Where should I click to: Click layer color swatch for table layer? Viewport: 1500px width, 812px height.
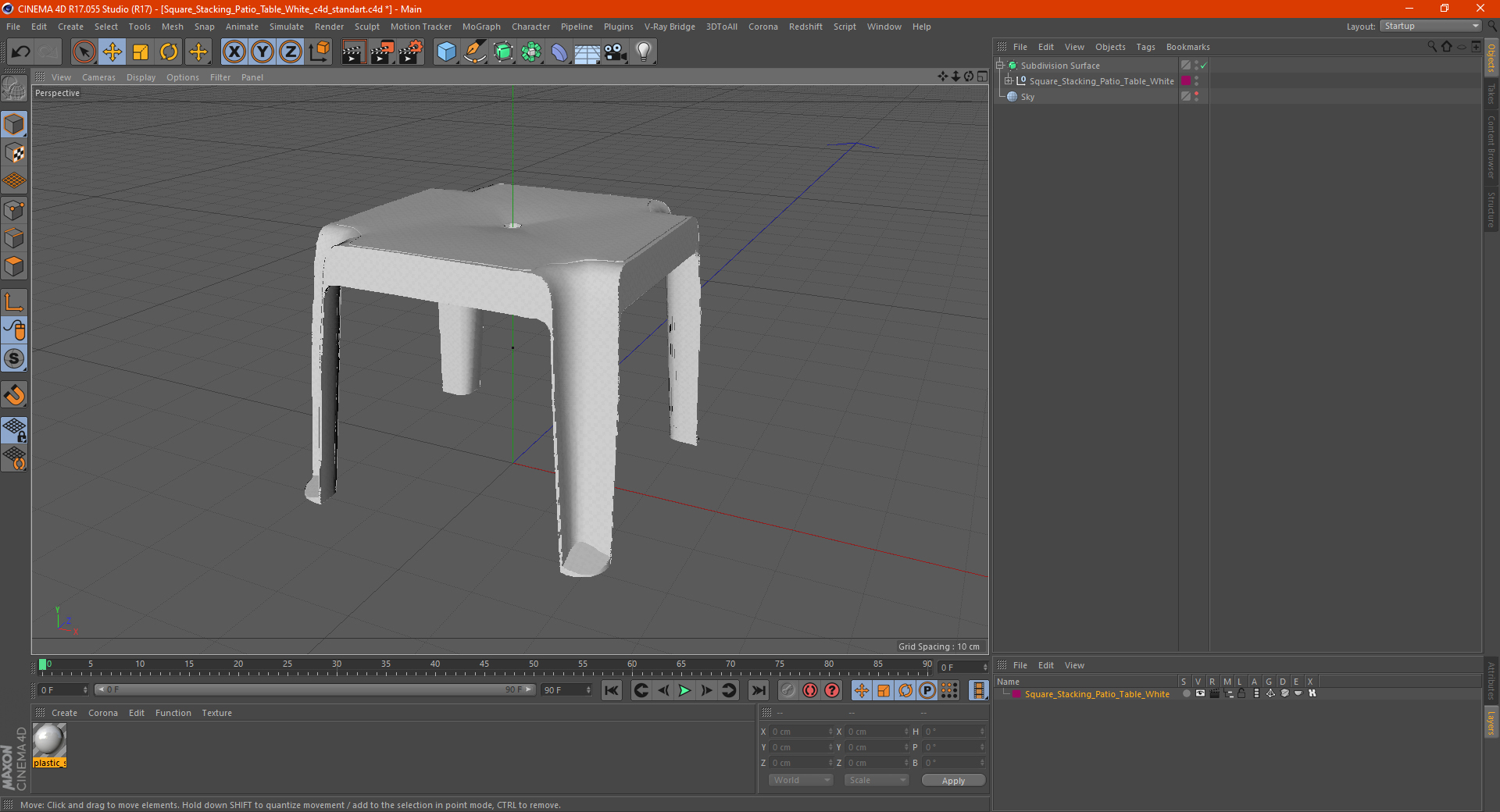tap(1016, 694)
